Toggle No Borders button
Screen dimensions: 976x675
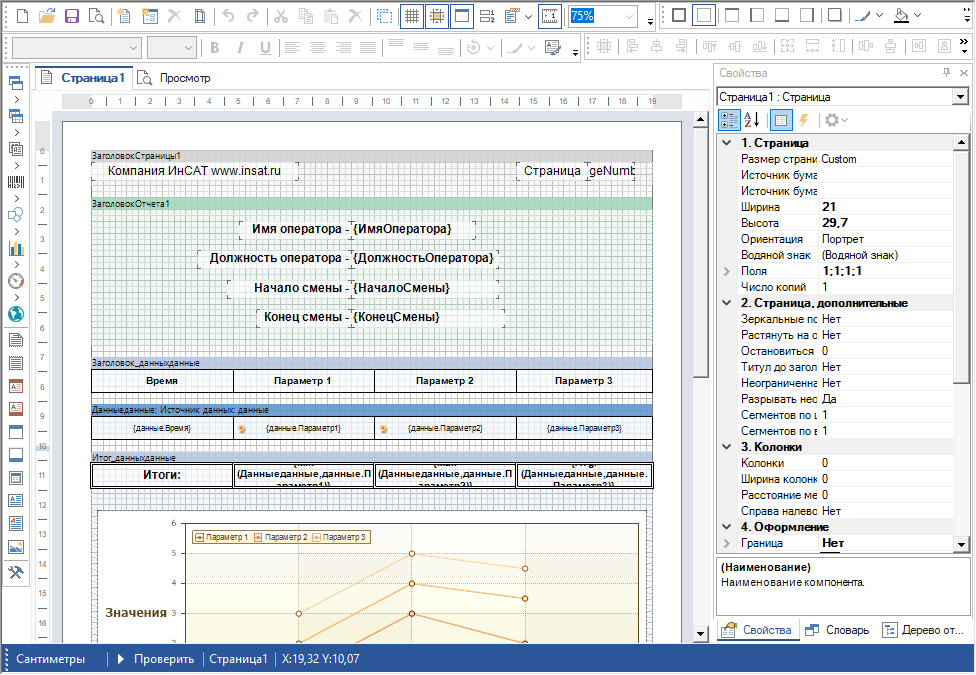coord(703,15)
